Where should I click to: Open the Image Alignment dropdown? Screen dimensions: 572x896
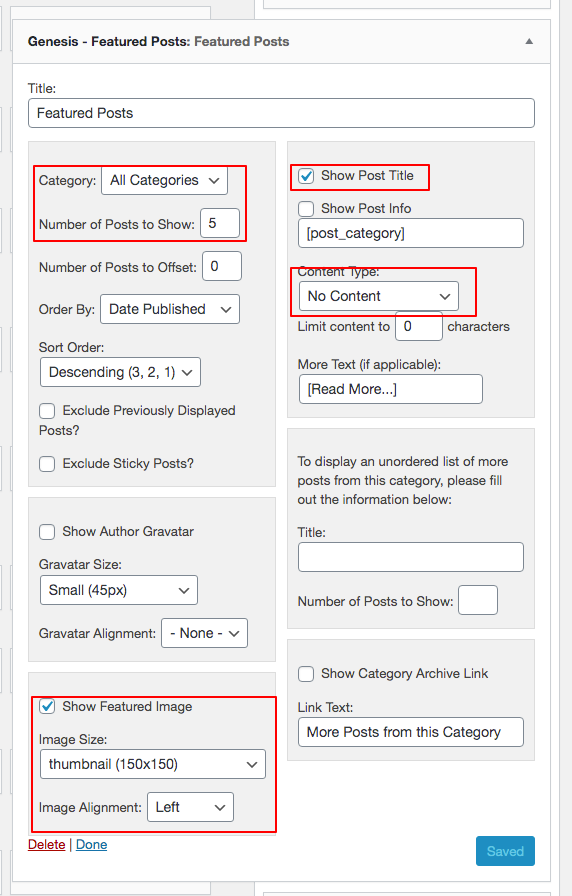[x=190, y=807]
